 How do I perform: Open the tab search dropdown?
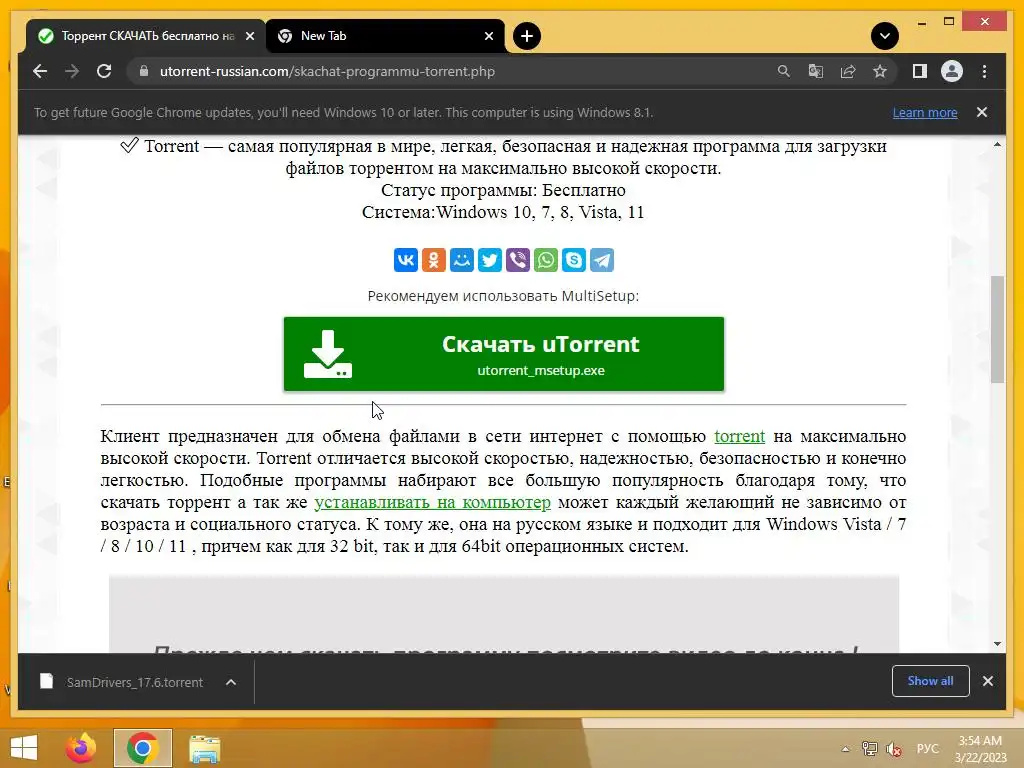click(885, 36)
